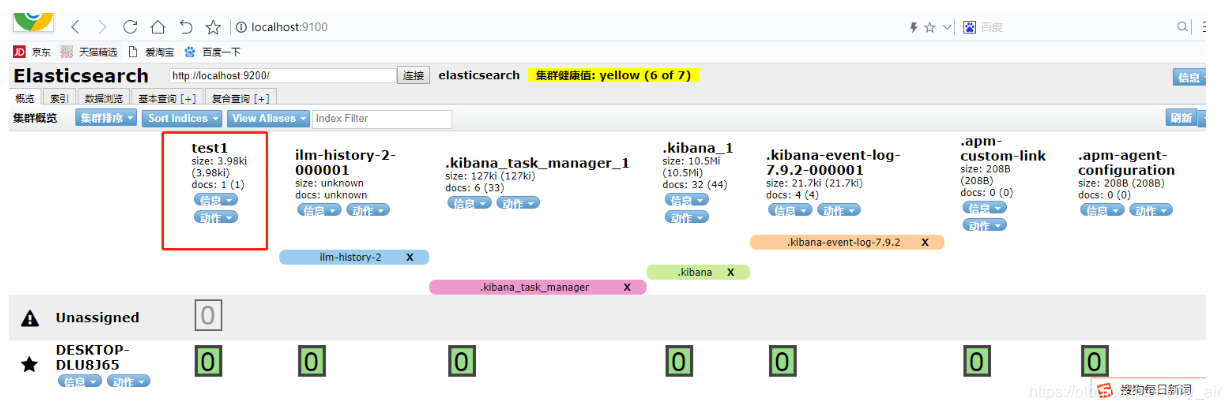The height and width of the screenshot is (410, 1232).
Task: Click the Index Filter input box
Action: pos(382,118)
